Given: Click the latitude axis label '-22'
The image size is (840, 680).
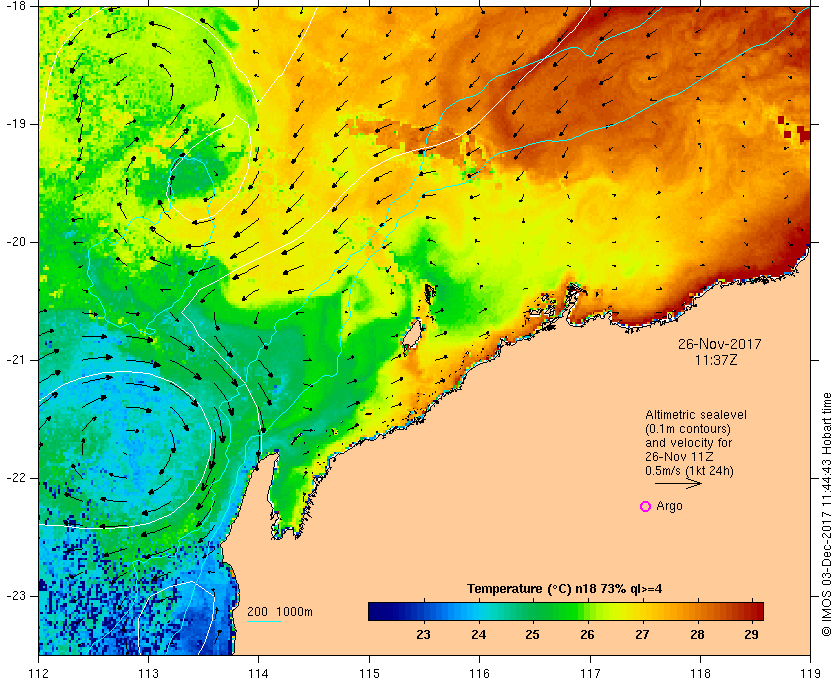Looking at the screenshot, I should [16, 477].
